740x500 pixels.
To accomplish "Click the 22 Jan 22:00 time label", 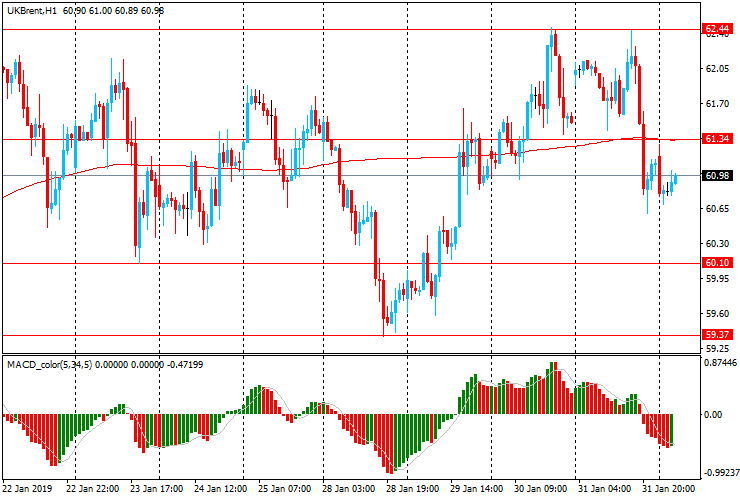I will click(x=93, y=490).
